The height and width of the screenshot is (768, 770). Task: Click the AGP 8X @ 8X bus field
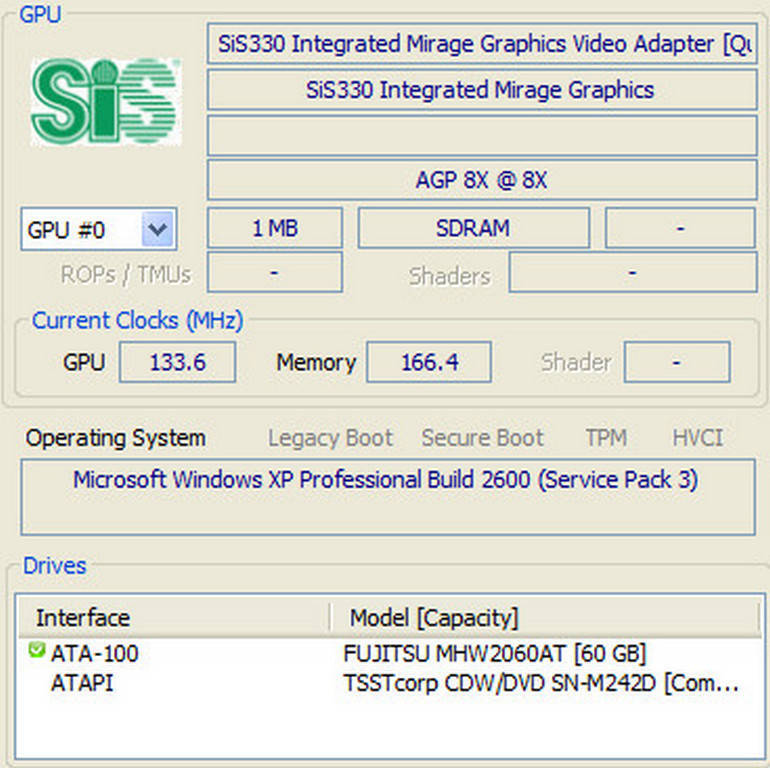(481, 181)
